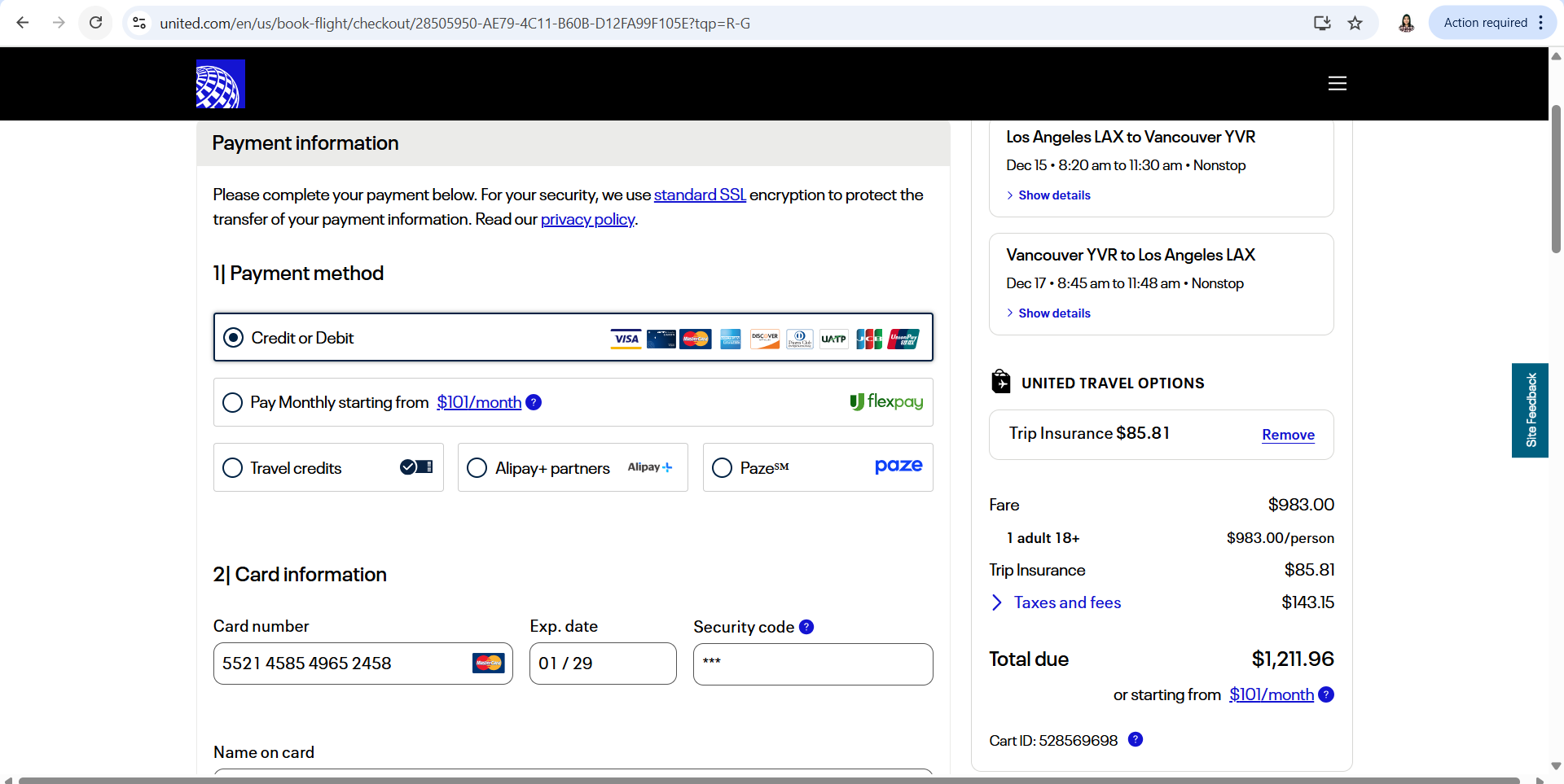
Task: Select Paze radio button
Action: click(x=723, y=467)
